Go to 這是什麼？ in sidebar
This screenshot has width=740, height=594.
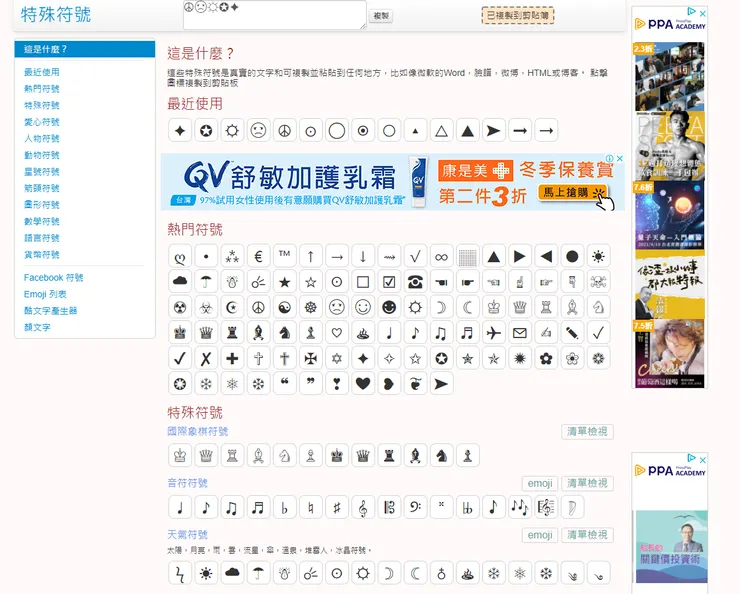(85, 49)
